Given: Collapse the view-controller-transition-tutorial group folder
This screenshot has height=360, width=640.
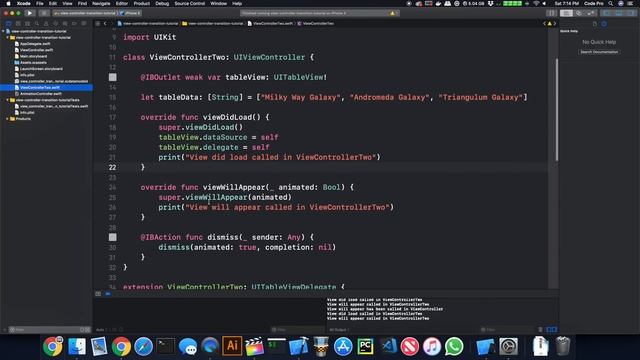Looking at the screenshot, I should click(x=7, y=38).
